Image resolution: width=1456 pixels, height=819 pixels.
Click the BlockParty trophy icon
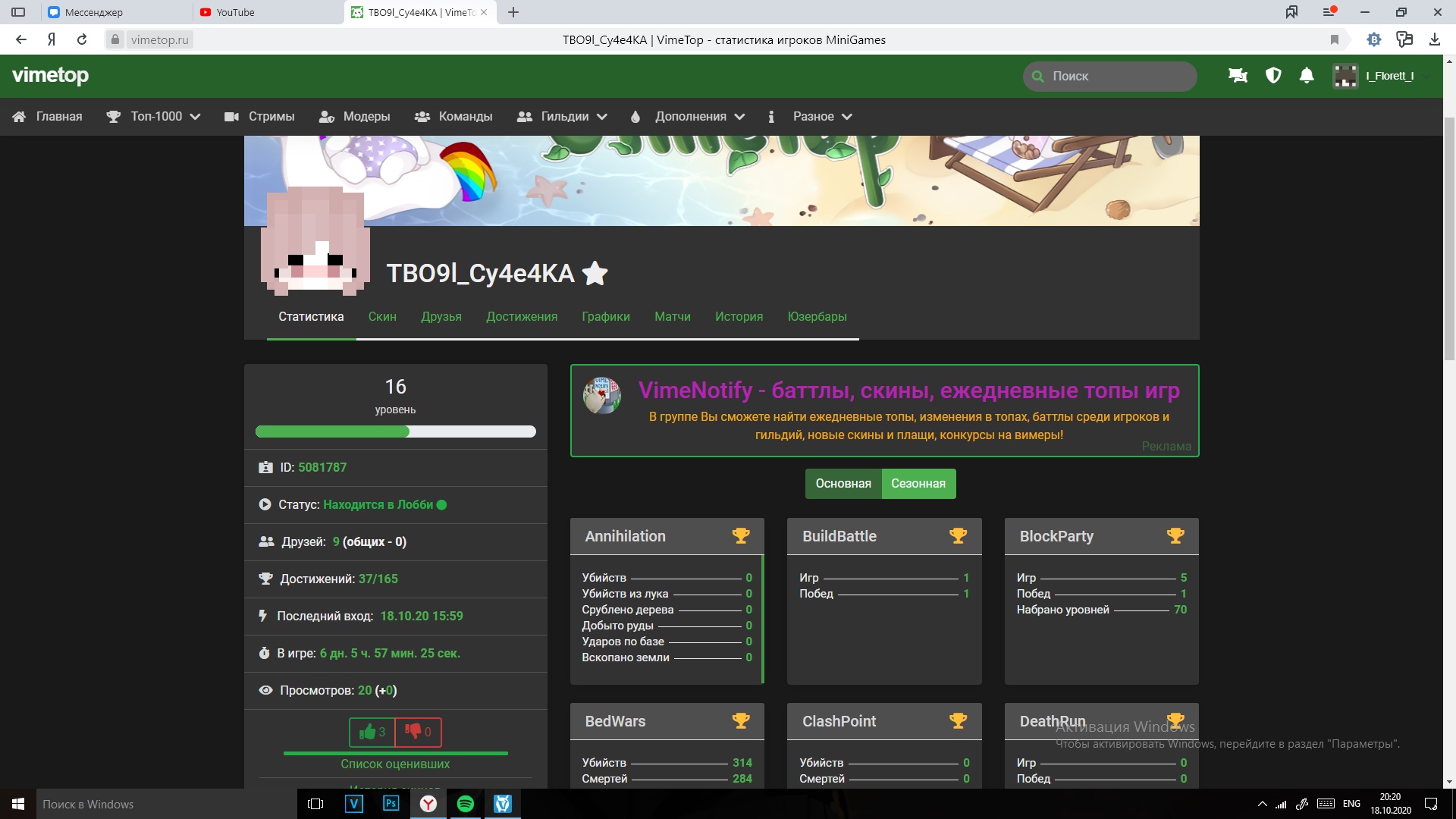pyautogui.click(x=1175, y=535)
